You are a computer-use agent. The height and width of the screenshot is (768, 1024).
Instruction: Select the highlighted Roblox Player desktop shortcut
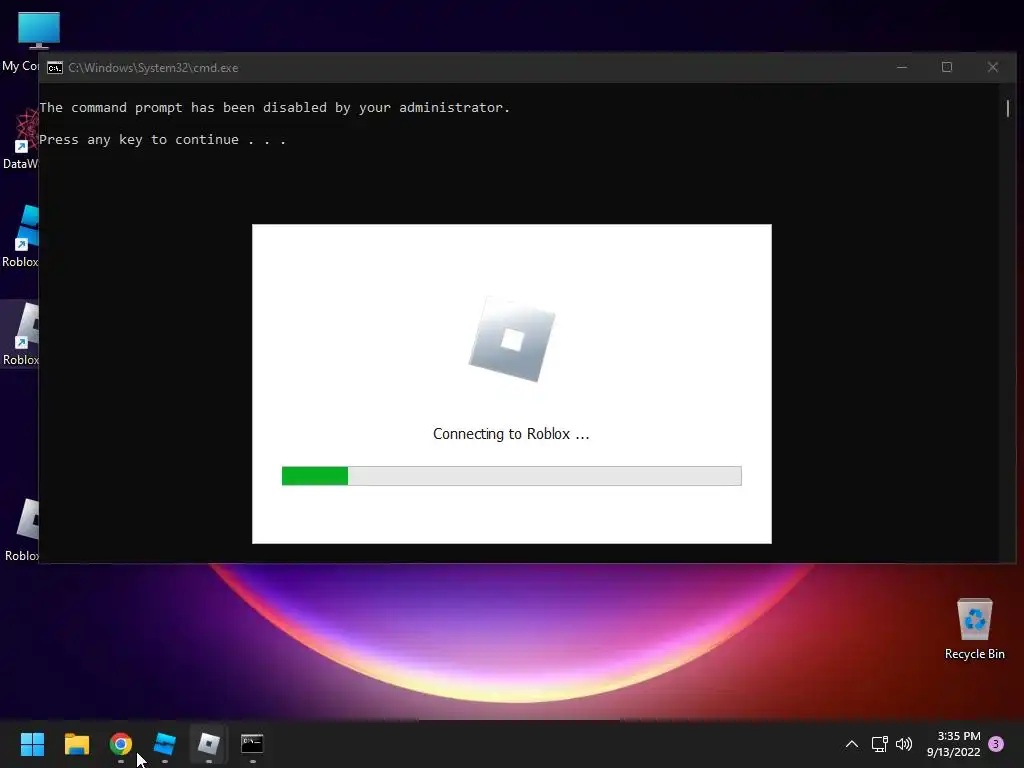pos(20,334)
